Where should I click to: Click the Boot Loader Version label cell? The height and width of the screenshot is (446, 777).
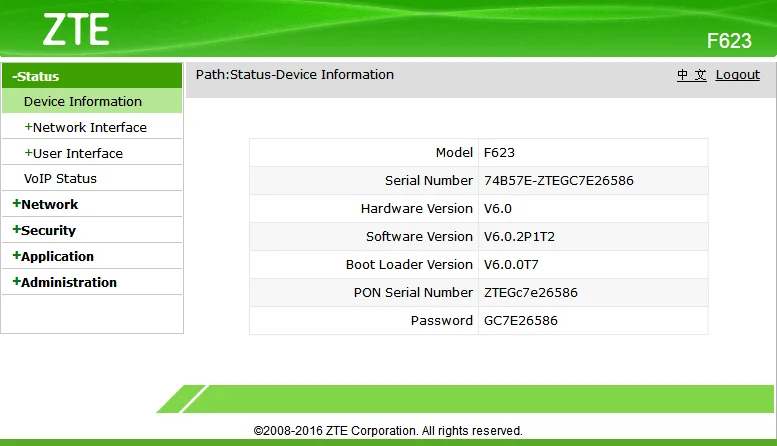coord(364,265)
